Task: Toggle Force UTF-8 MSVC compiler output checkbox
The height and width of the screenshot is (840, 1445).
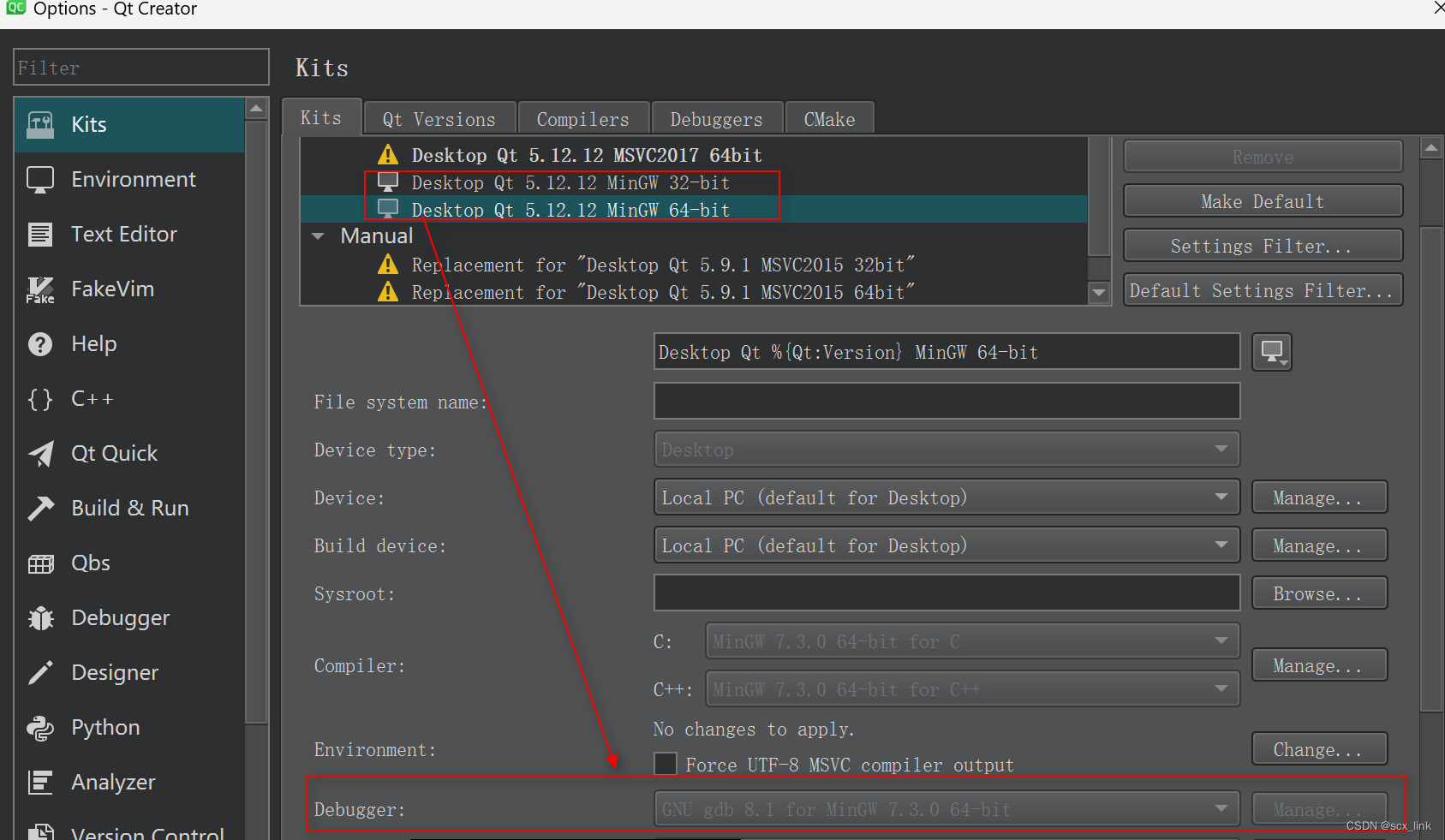Action: [x=666, y=764]
